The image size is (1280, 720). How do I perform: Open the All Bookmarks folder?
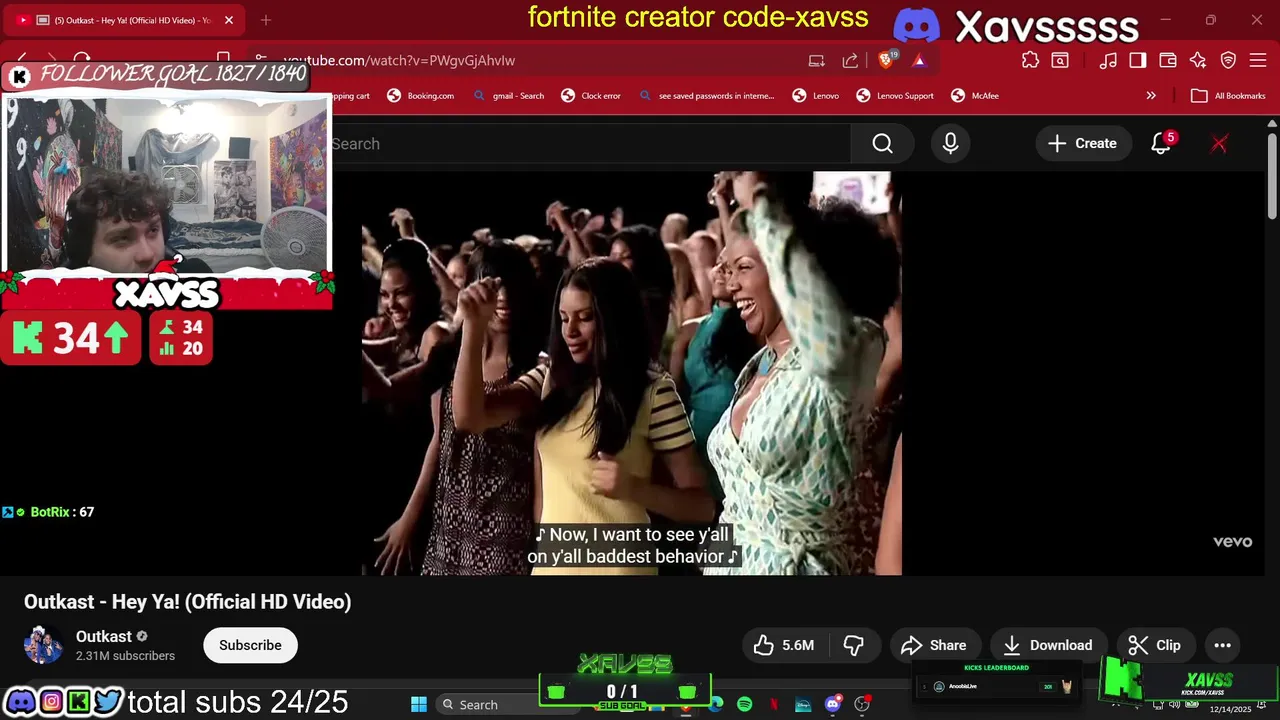click(1228, 96)
